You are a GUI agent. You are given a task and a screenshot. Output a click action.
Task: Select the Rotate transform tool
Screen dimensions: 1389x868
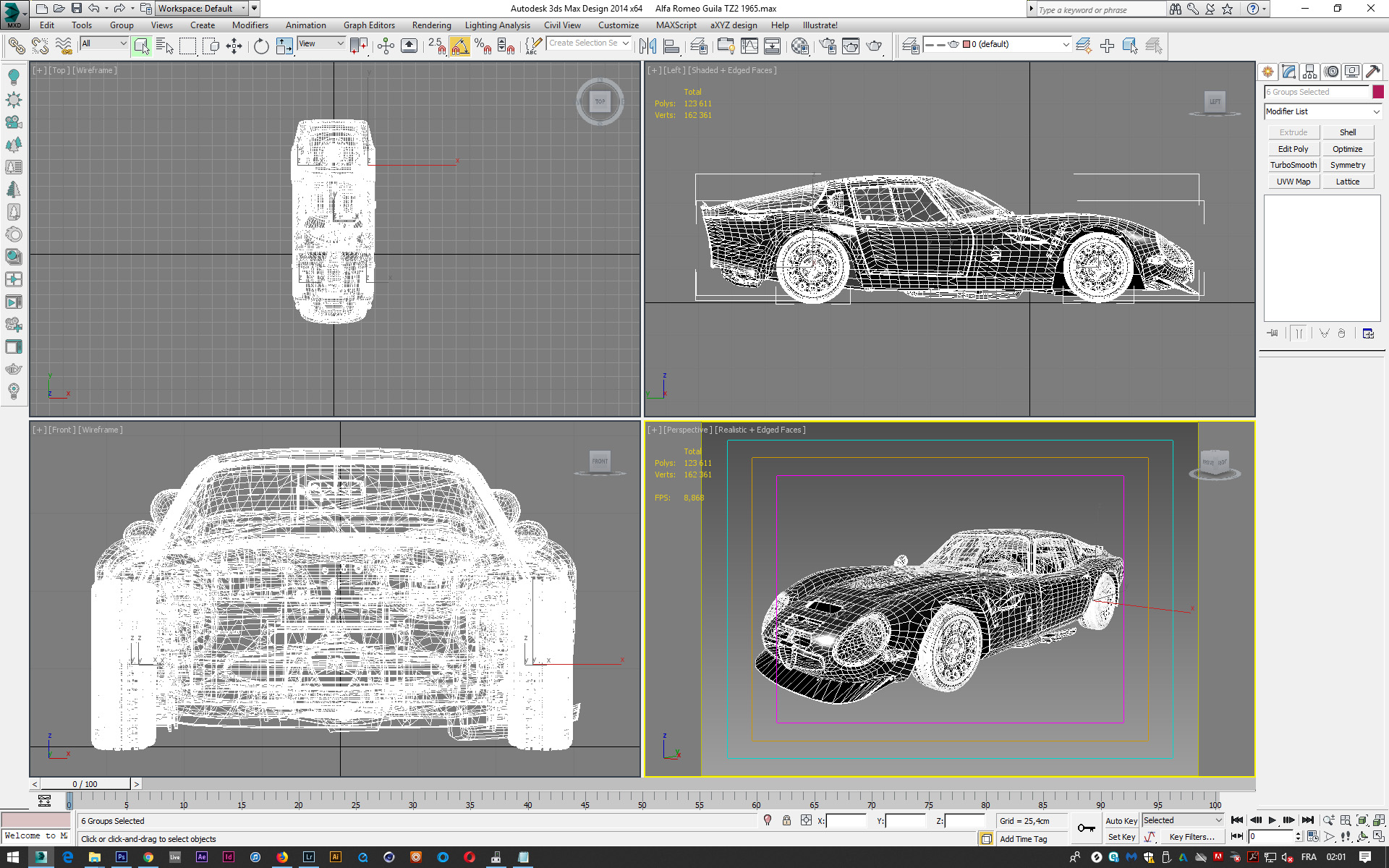coord(261,46)
